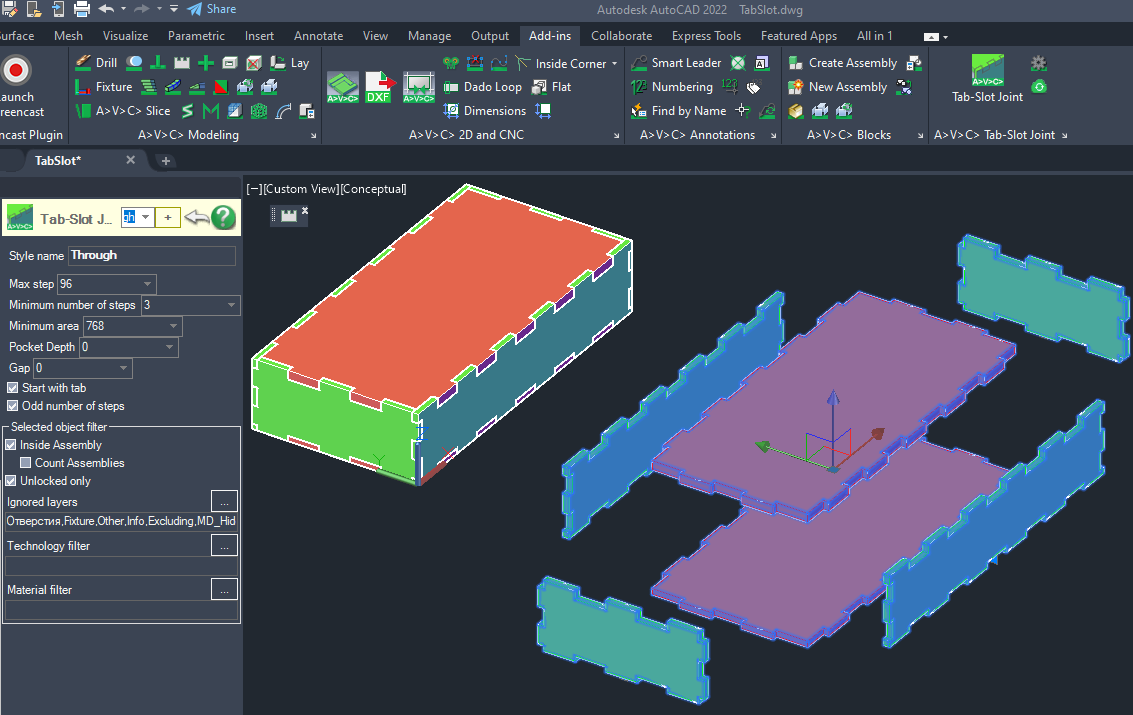
Task: Open Find by Name
Action: (678, 110)
